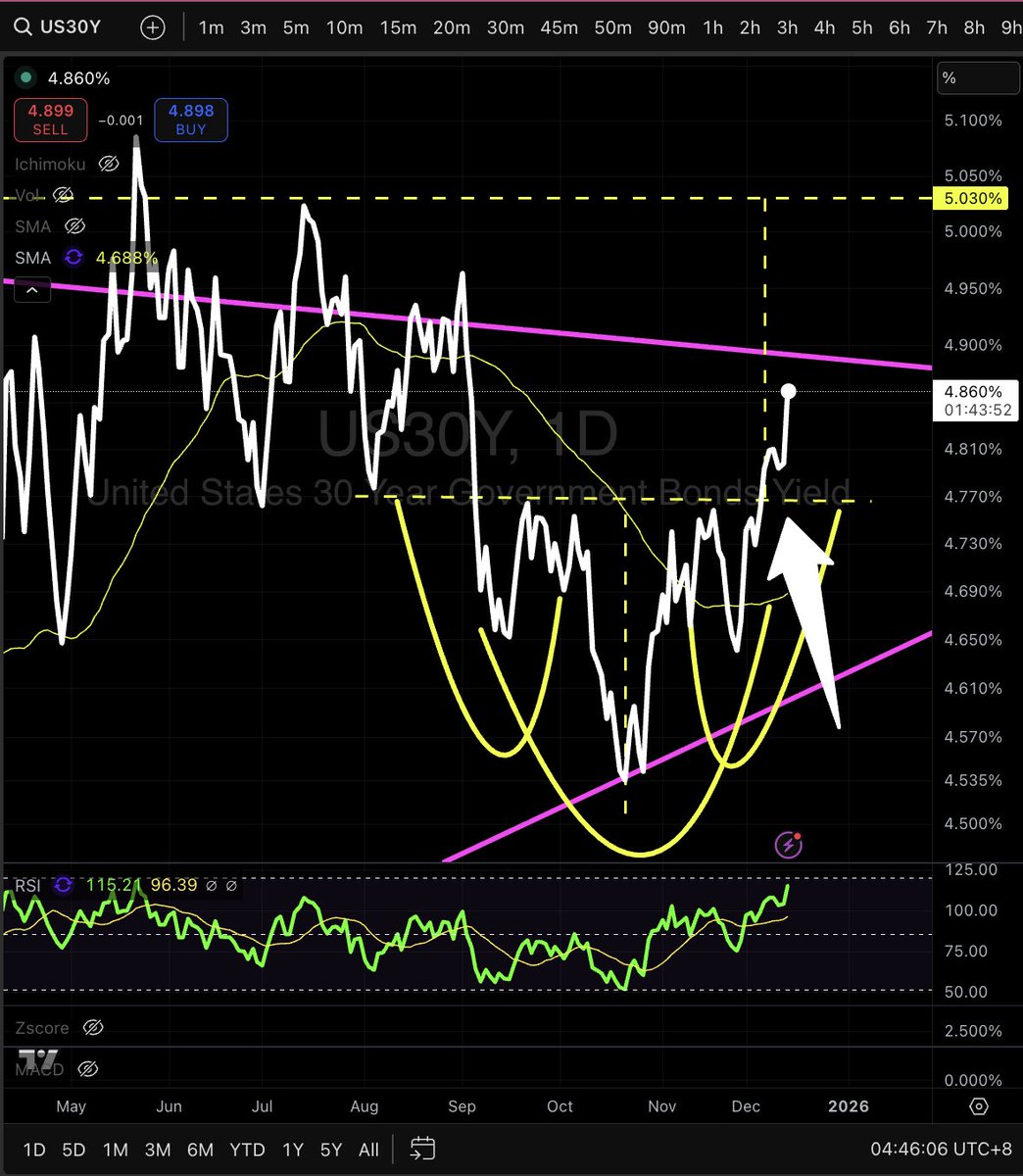Click the RSI purple refresh icon
Image resolution: width=1023 pixels, height=1176 pixels.
click(x=64, y=885)
